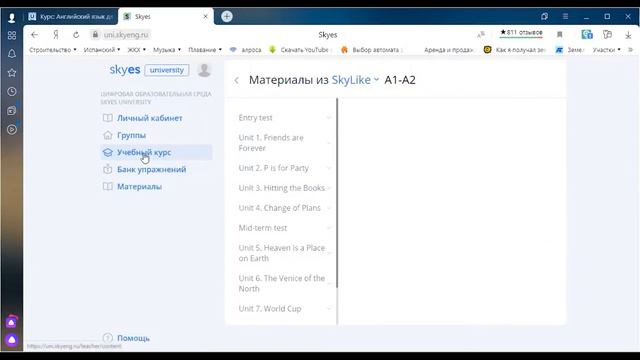This screenshot has width=640, height=360.
Task: Click the Личный кабинет book icon
Action: coord(108,118)
